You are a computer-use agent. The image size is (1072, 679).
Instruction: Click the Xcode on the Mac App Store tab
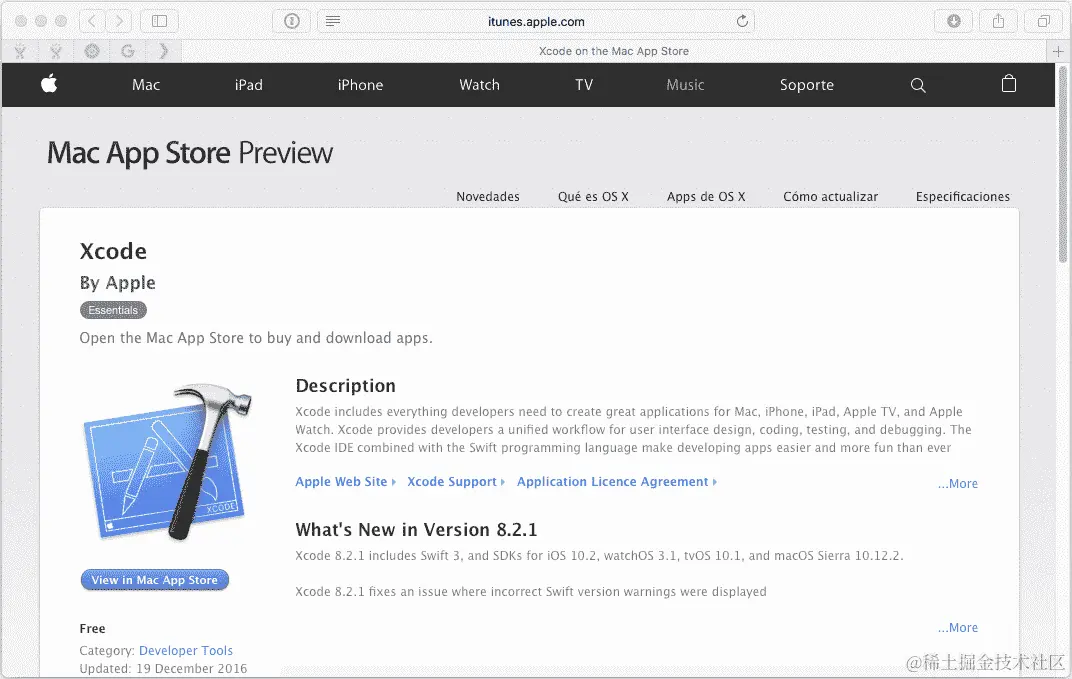tap(613, 51)
